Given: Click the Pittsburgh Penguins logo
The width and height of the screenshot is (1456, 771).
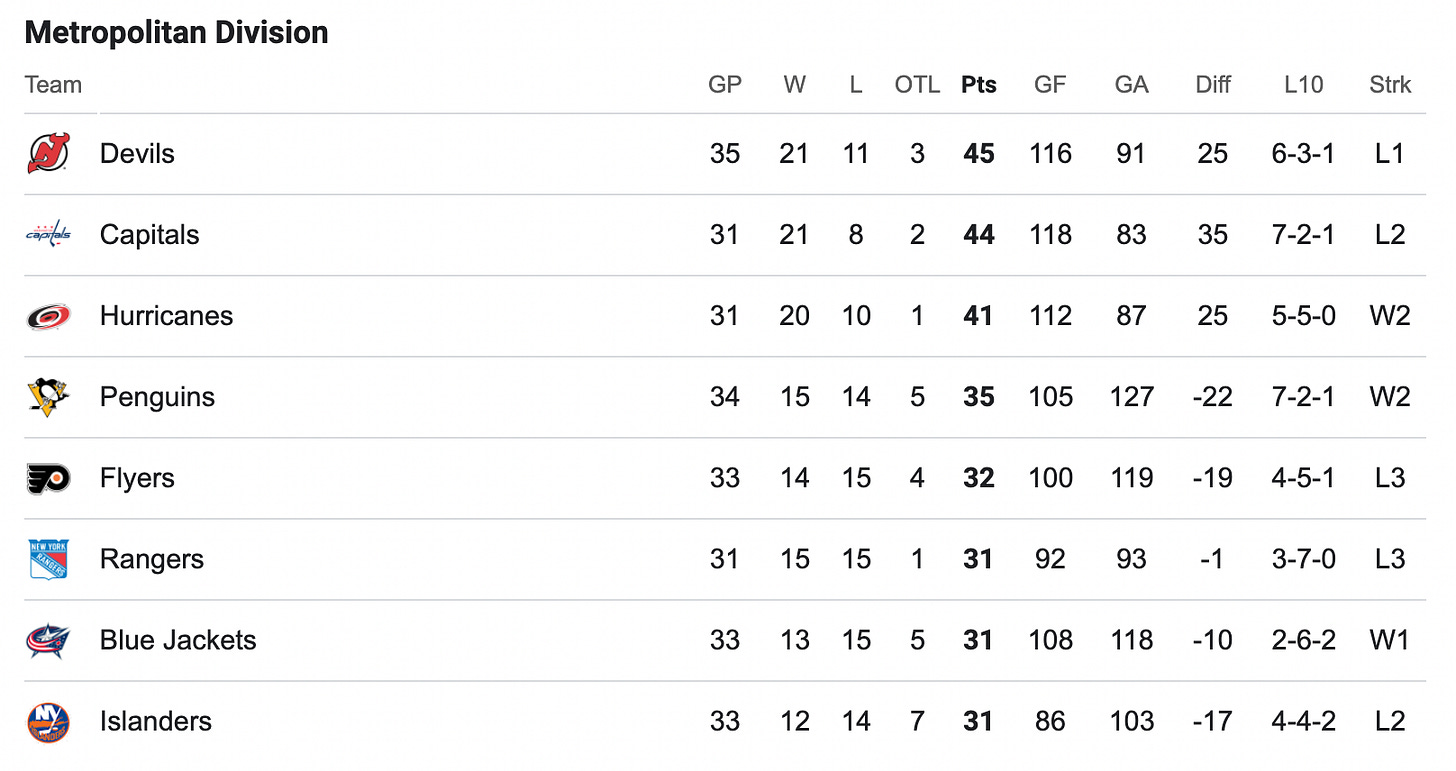Looking at the screenshot, I should point(48,397).
